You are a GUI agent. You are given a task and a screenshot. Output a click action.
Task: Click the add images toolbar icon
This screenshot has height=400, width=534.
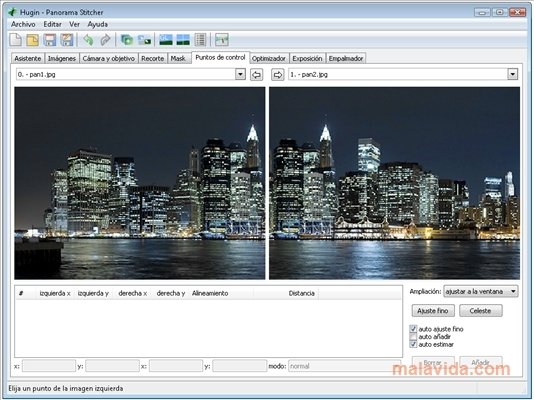click(x=127, y=40)
